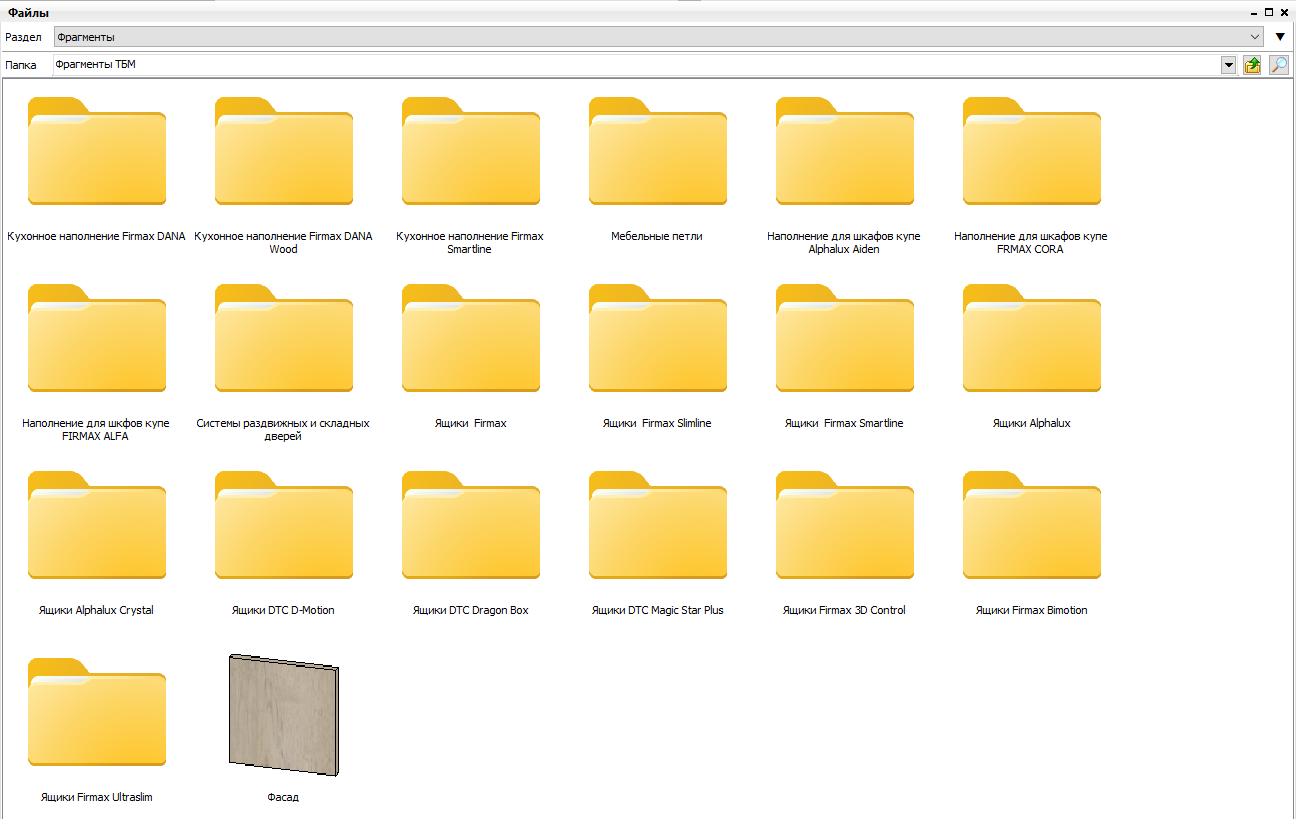Open the black triangle panel menu

tap(1280, 37)
